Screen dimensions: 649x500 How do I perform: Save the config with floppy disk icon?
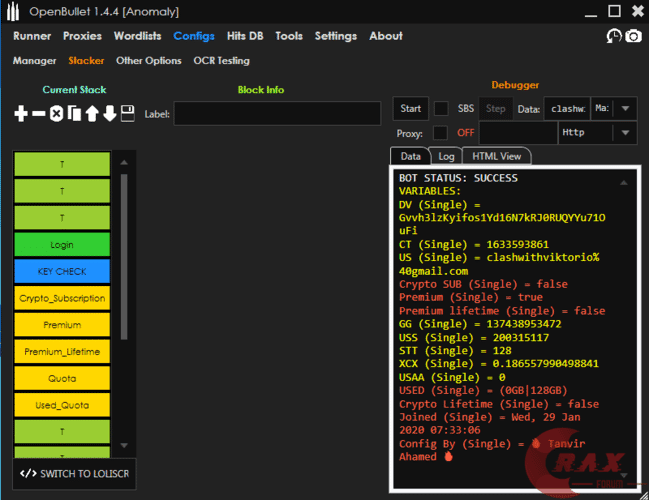(x=128, y=114)
